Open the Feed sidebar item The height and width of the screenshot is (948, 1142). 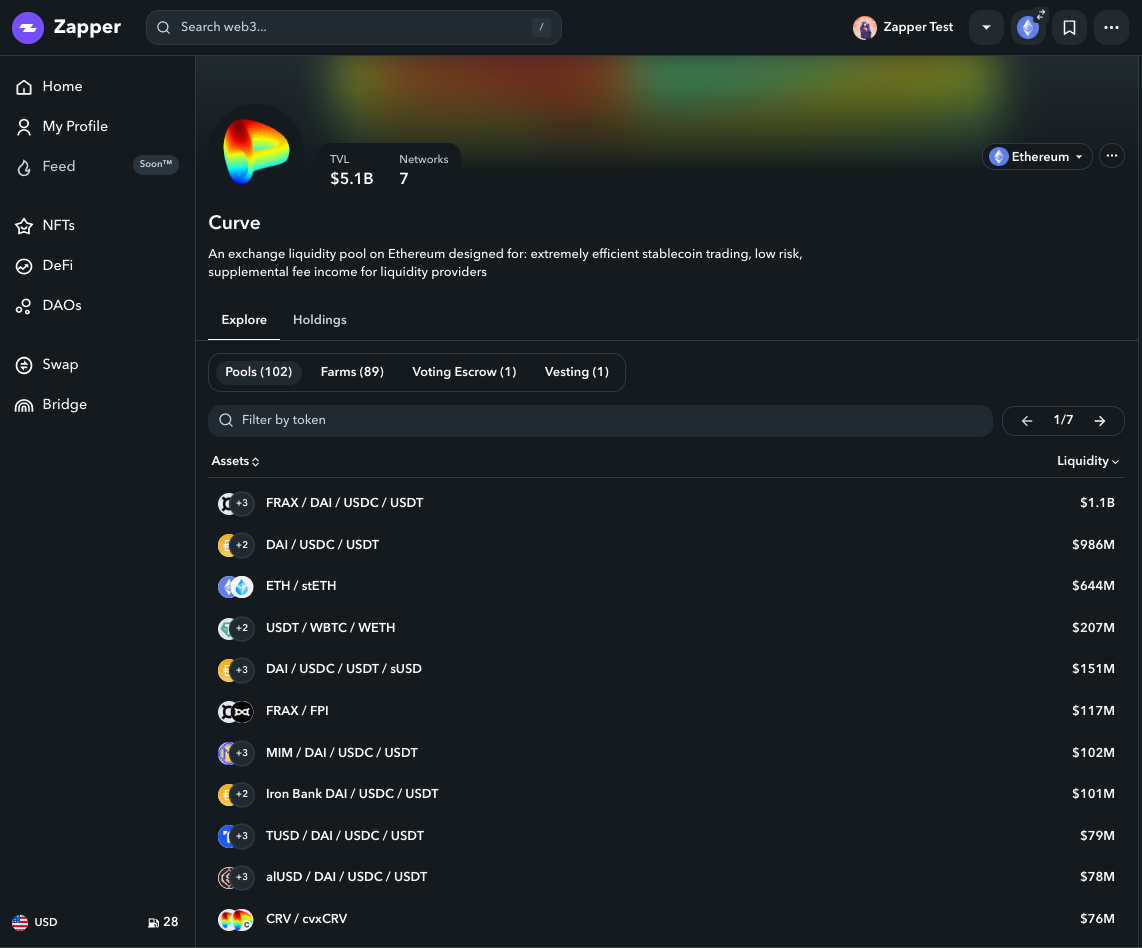(x=45, y=167)
